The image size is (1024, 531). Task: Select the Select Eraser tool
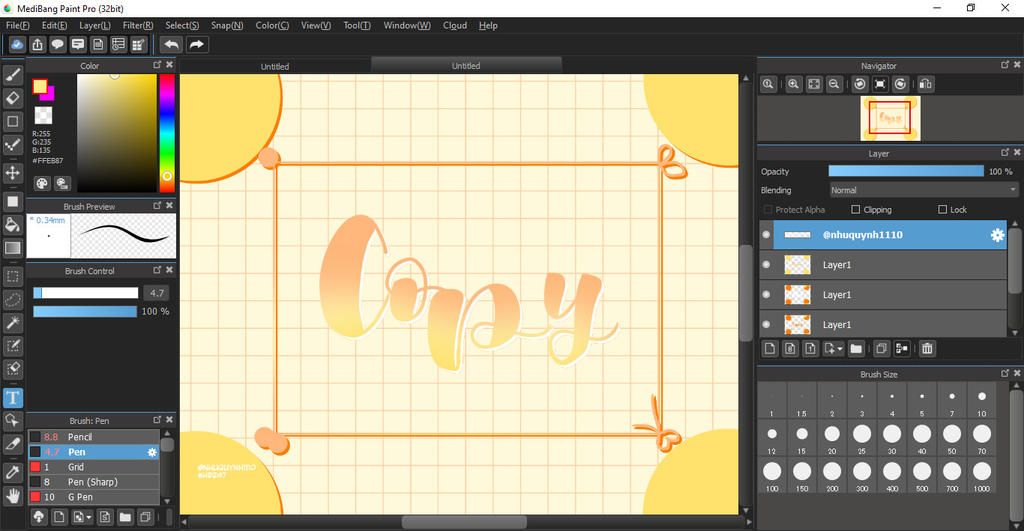point(12,368)
